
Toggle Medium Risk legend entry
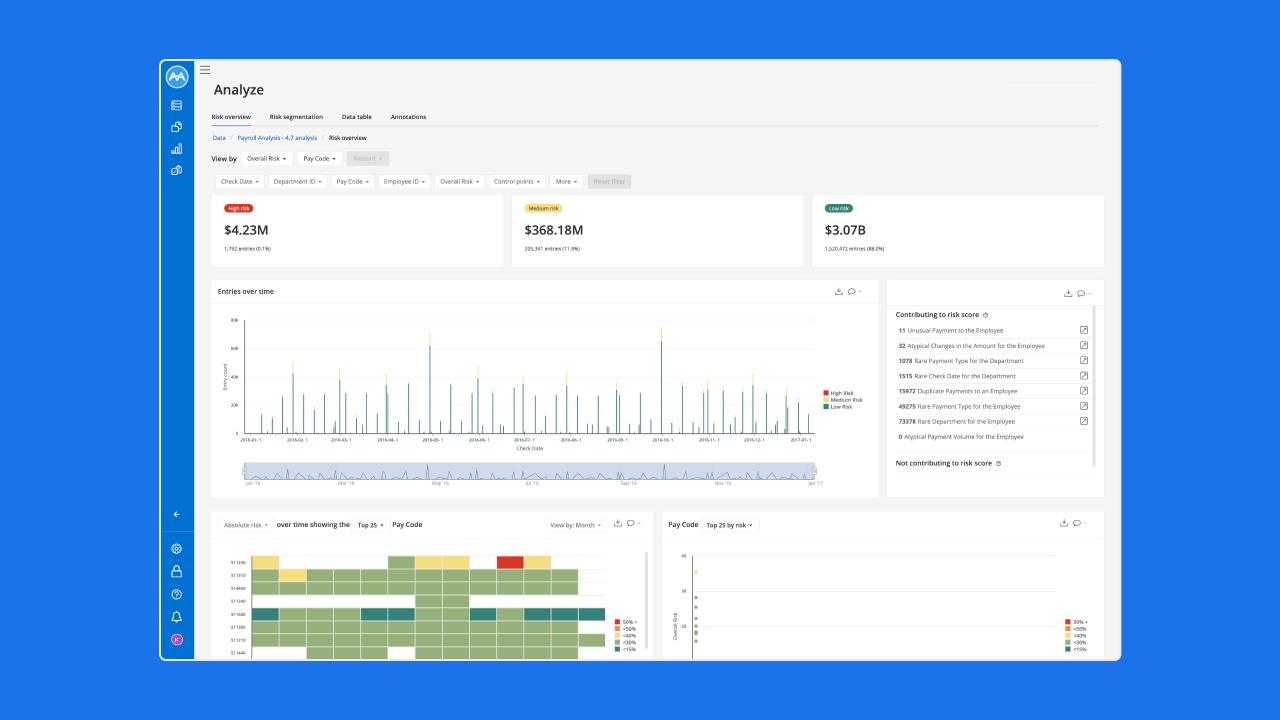[840, 400]
